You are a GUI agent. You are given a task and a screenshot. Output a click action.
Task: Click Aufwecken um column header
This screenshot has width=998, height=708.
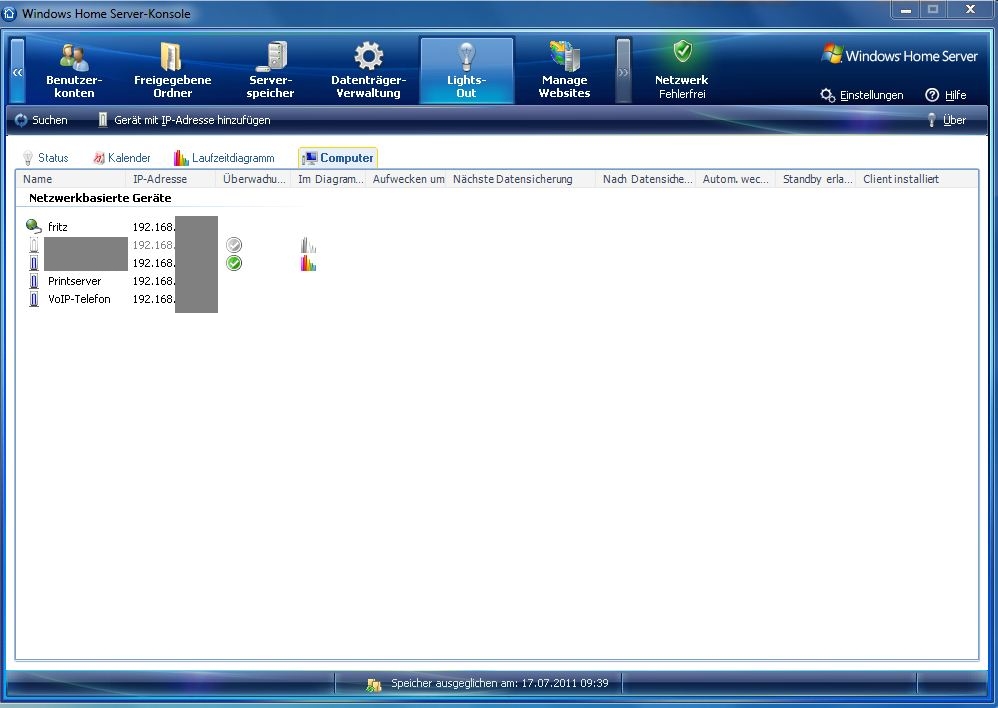coord(407,179)
